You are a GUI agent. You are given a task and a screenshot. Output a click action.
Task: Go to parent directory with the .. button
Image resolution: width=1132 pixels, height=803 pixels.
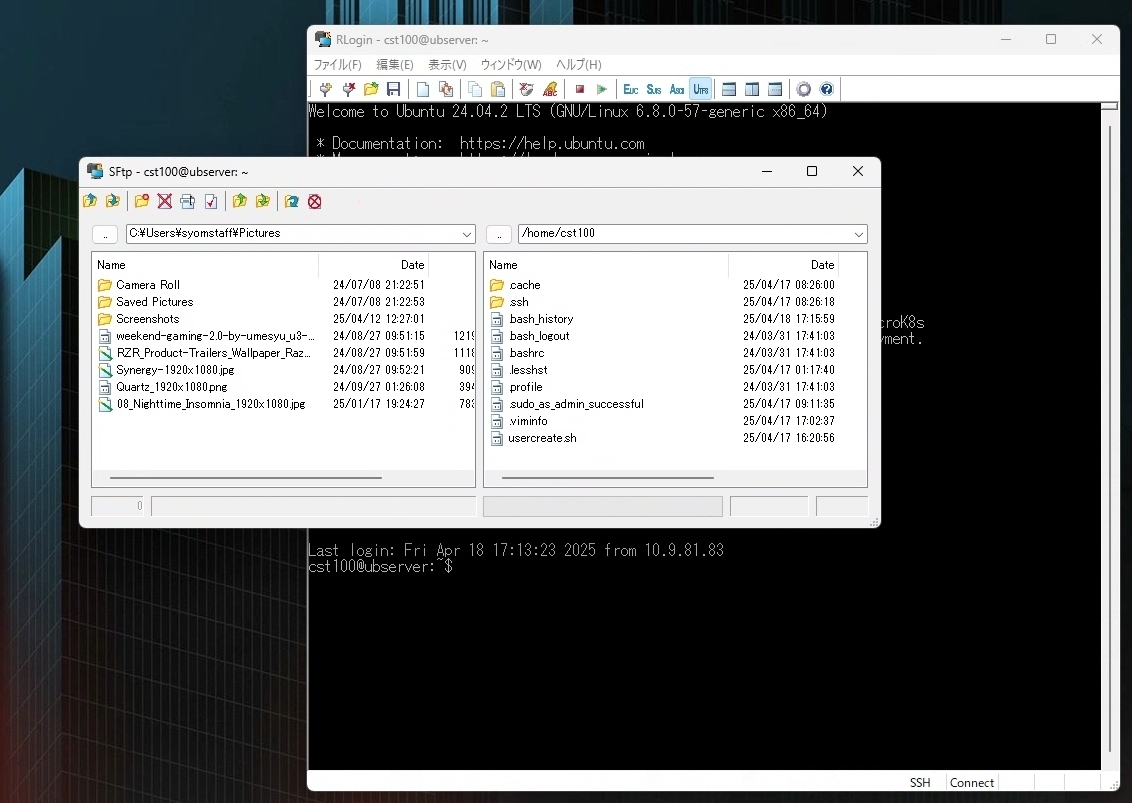[104, 234]
